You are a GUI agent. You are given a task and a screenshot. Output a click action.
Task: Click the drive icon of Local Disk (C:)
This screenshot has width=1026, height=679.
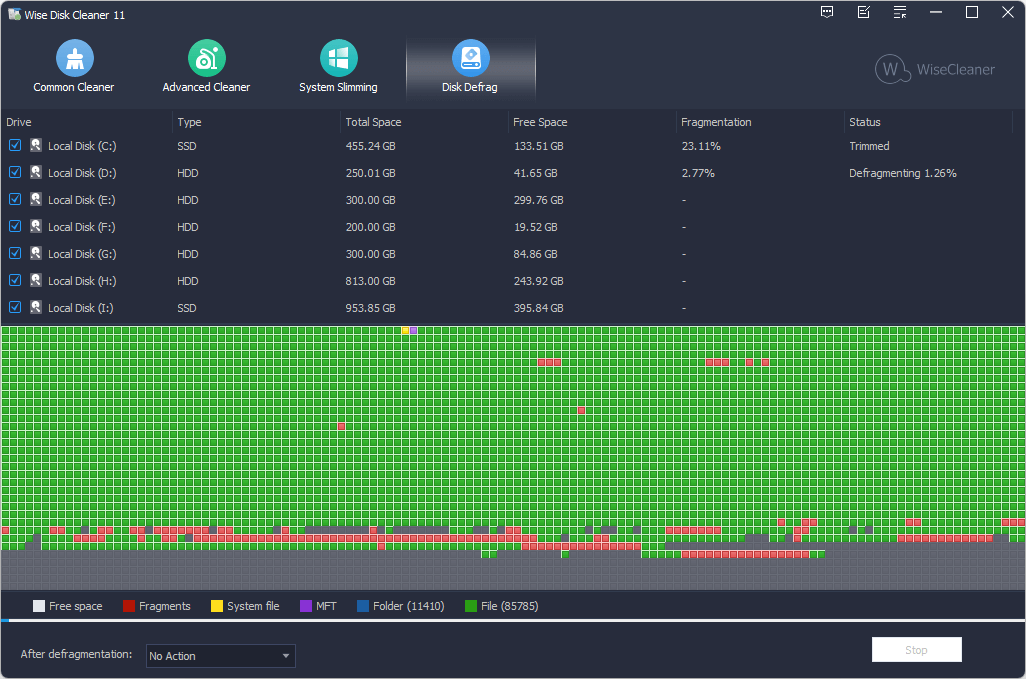pos(36,145)
